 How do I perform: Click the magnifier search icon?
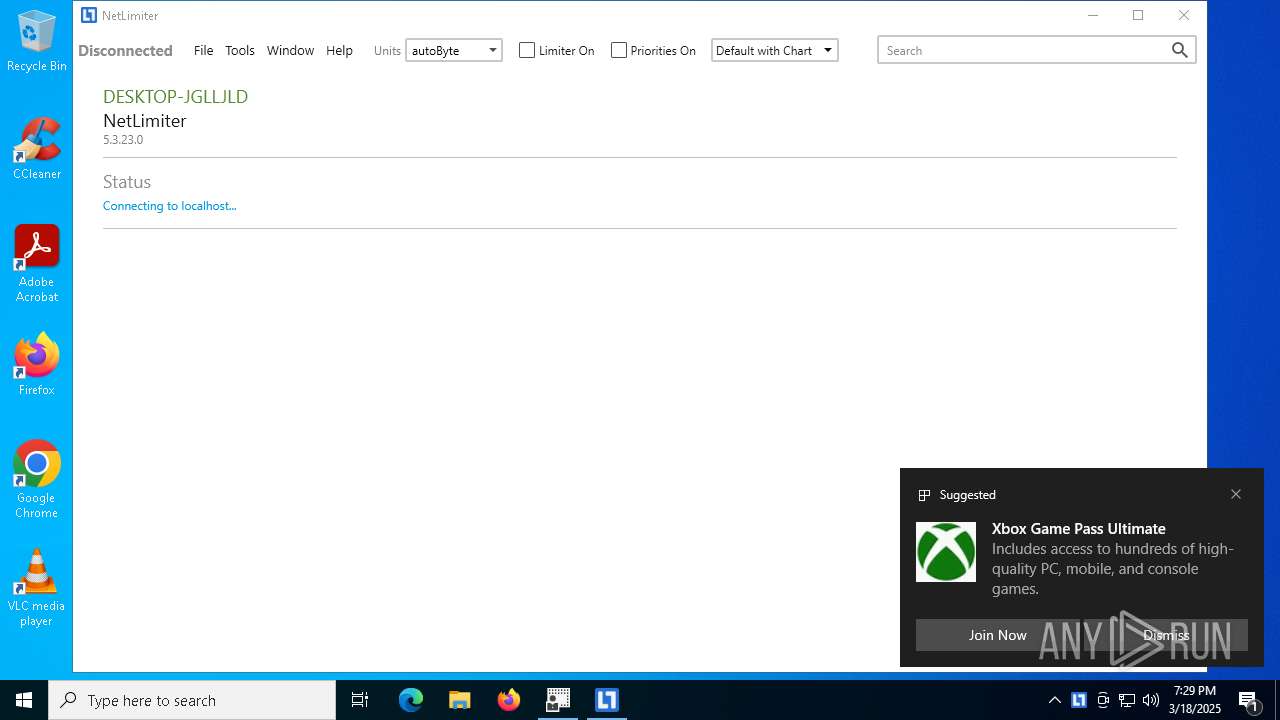(1180, 50)
